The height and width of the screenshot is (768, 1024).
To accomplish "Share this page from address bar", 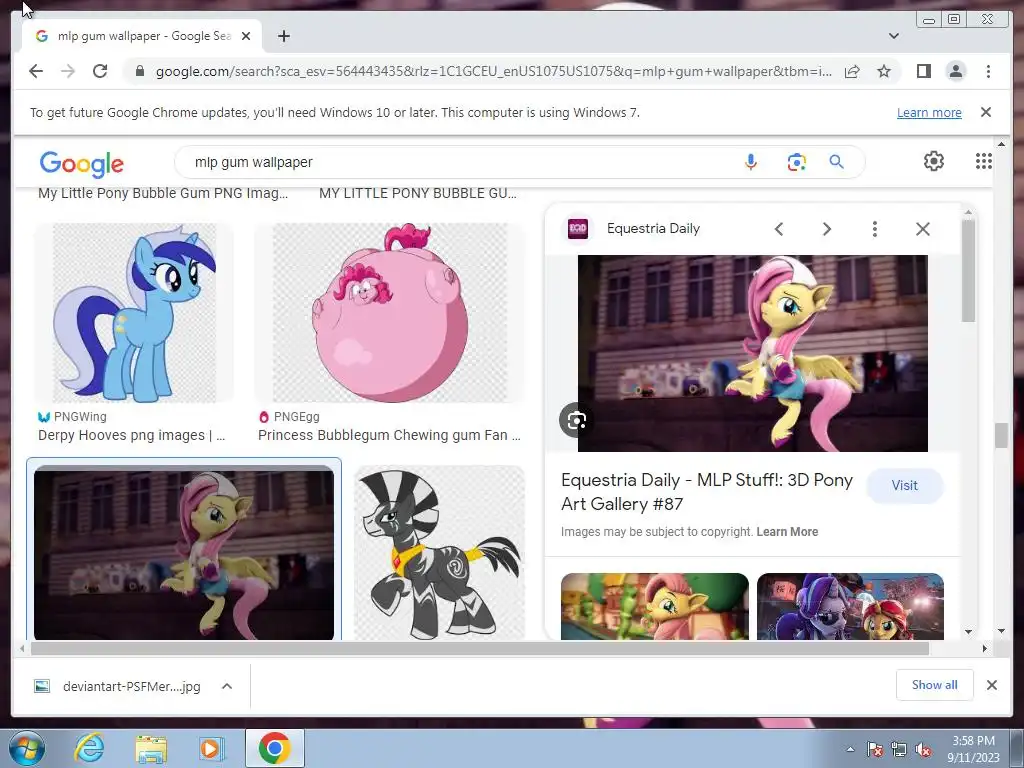I will click(x=852, y=71).
